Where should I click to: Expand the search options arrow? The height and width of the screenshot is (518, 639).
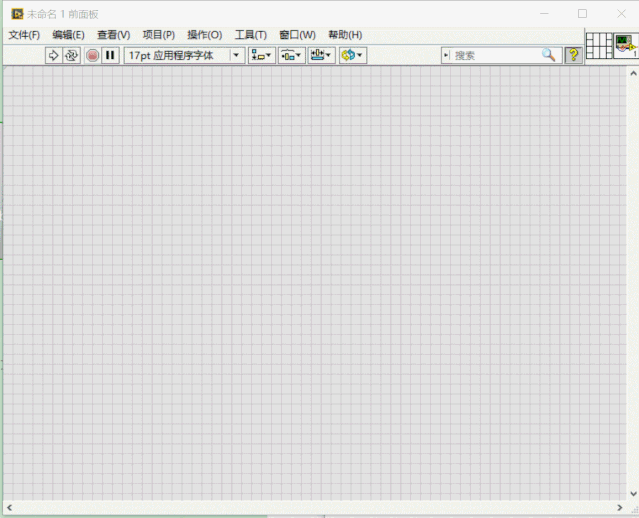point(446,55)
